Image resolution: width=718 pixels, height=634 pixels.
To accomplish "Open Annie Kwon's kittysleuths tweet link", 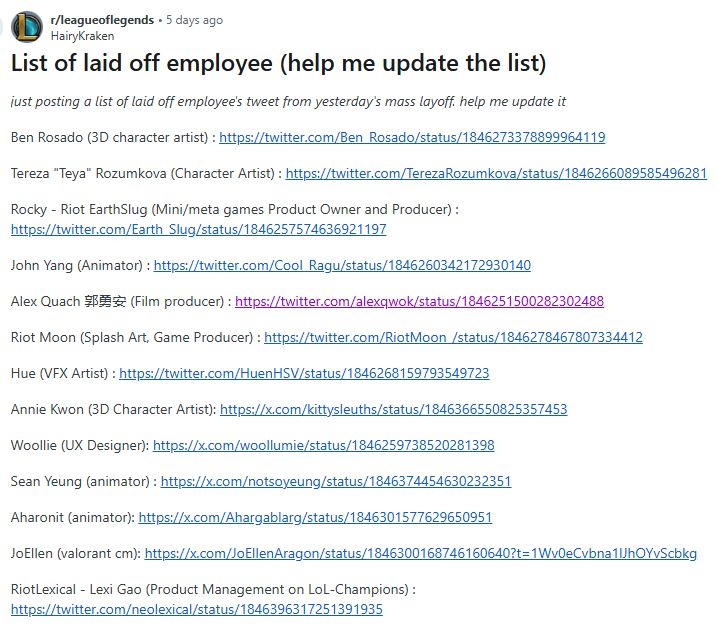I will [393, 409].
